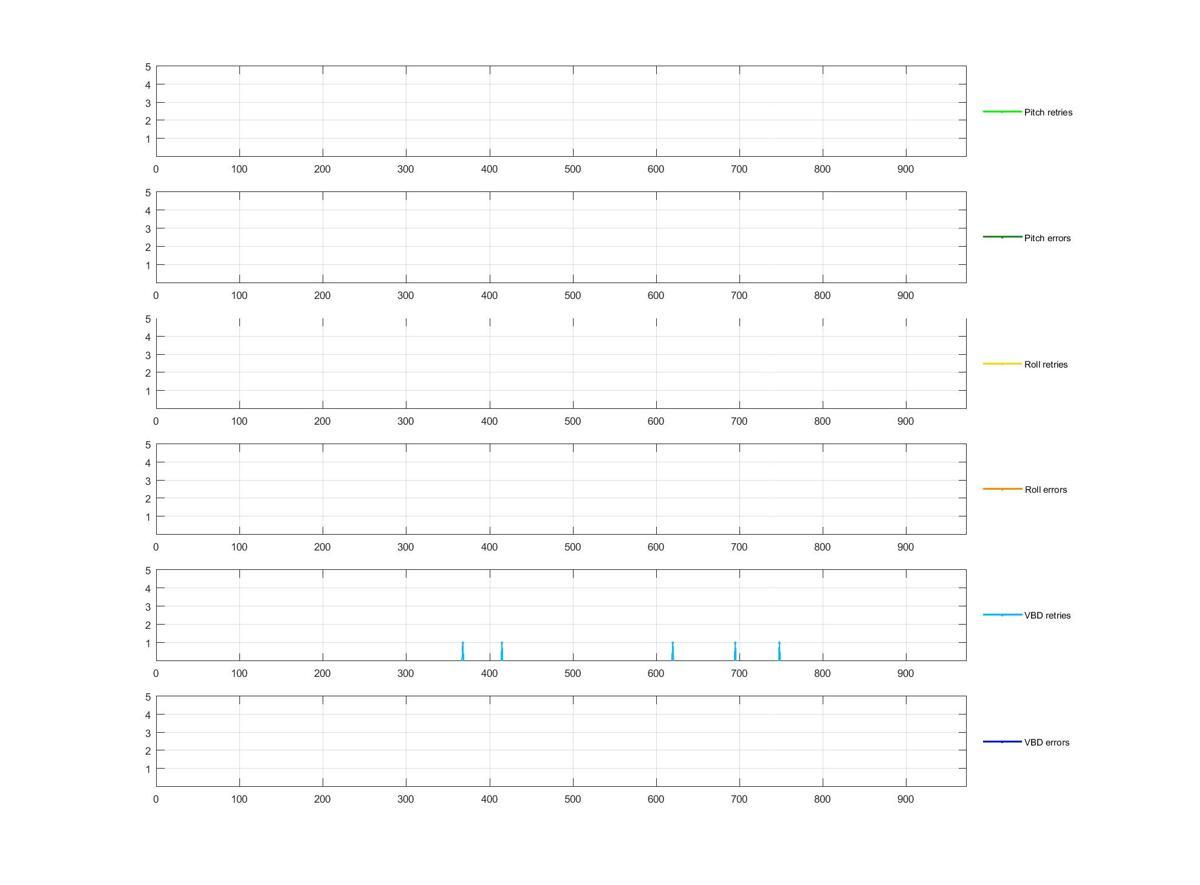Click the dark blue VBD errors legend line
The image size is (1200, 885).
1002,741
